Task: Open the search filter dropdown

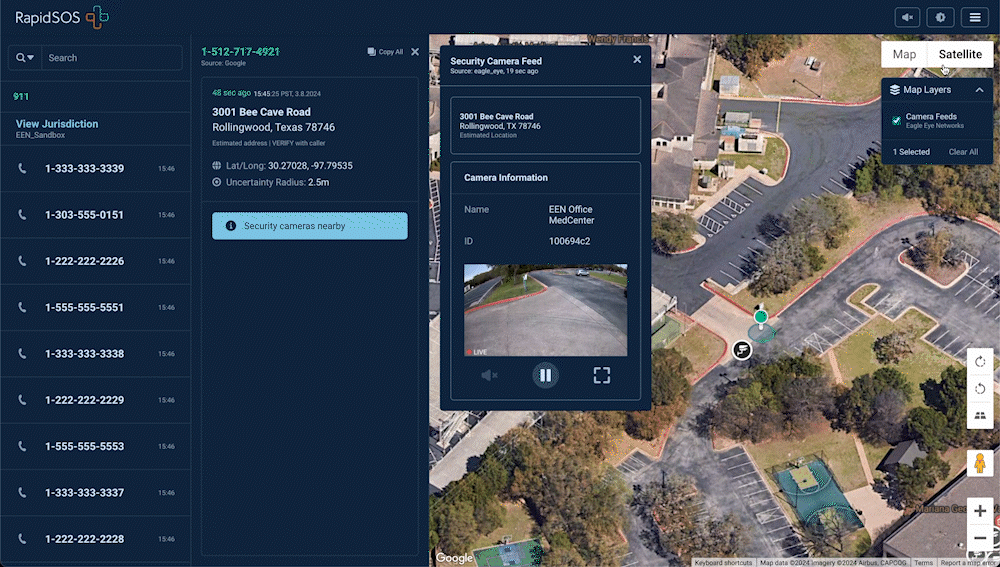Action: [24, 58]
